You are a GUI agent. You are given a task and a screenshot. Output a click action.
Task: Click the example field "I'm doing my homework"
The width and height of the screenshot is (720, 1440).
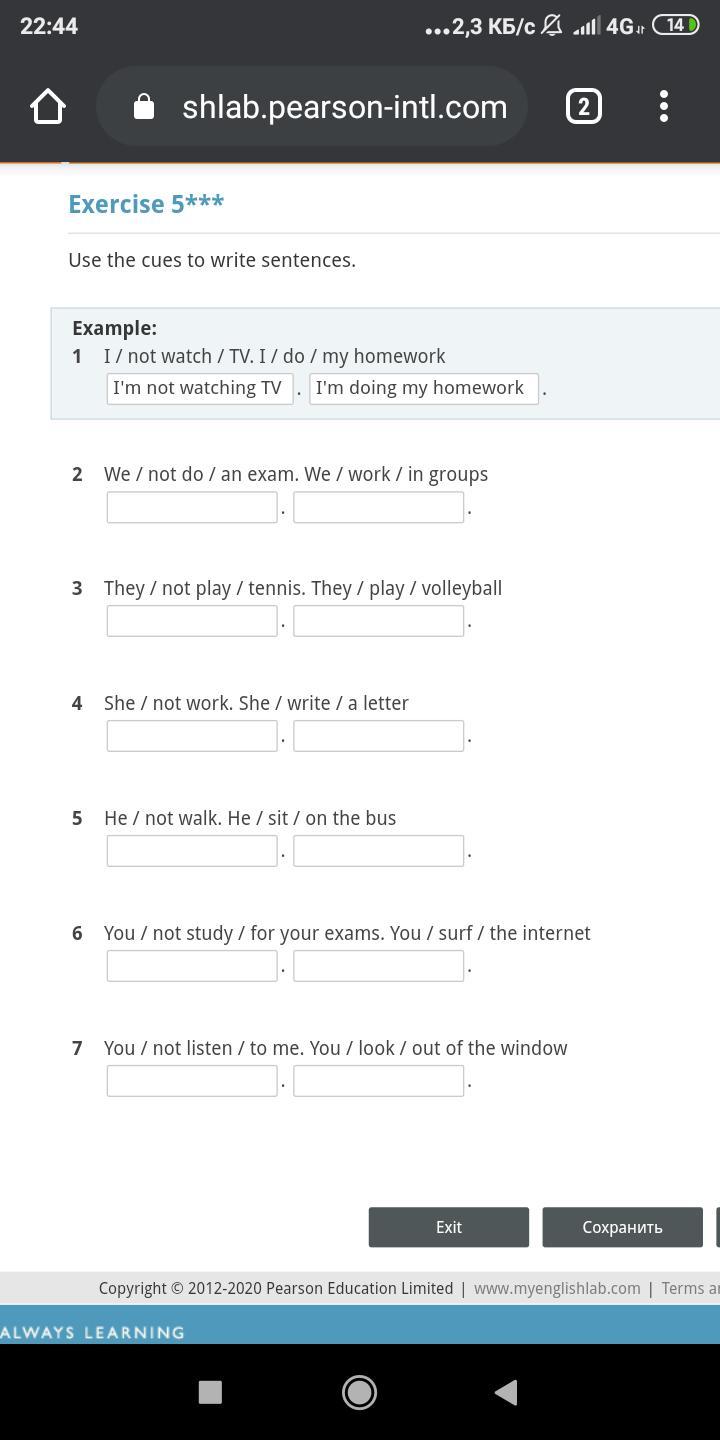click(x=424, y=388)
